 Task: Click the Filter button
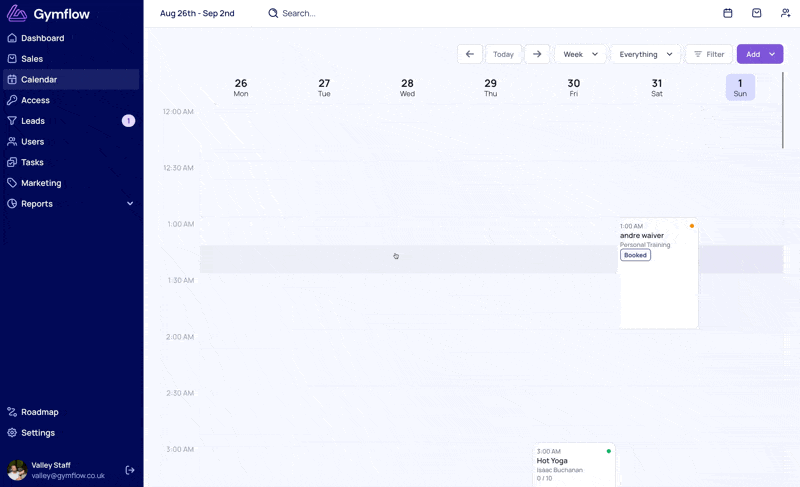[709, 54]
